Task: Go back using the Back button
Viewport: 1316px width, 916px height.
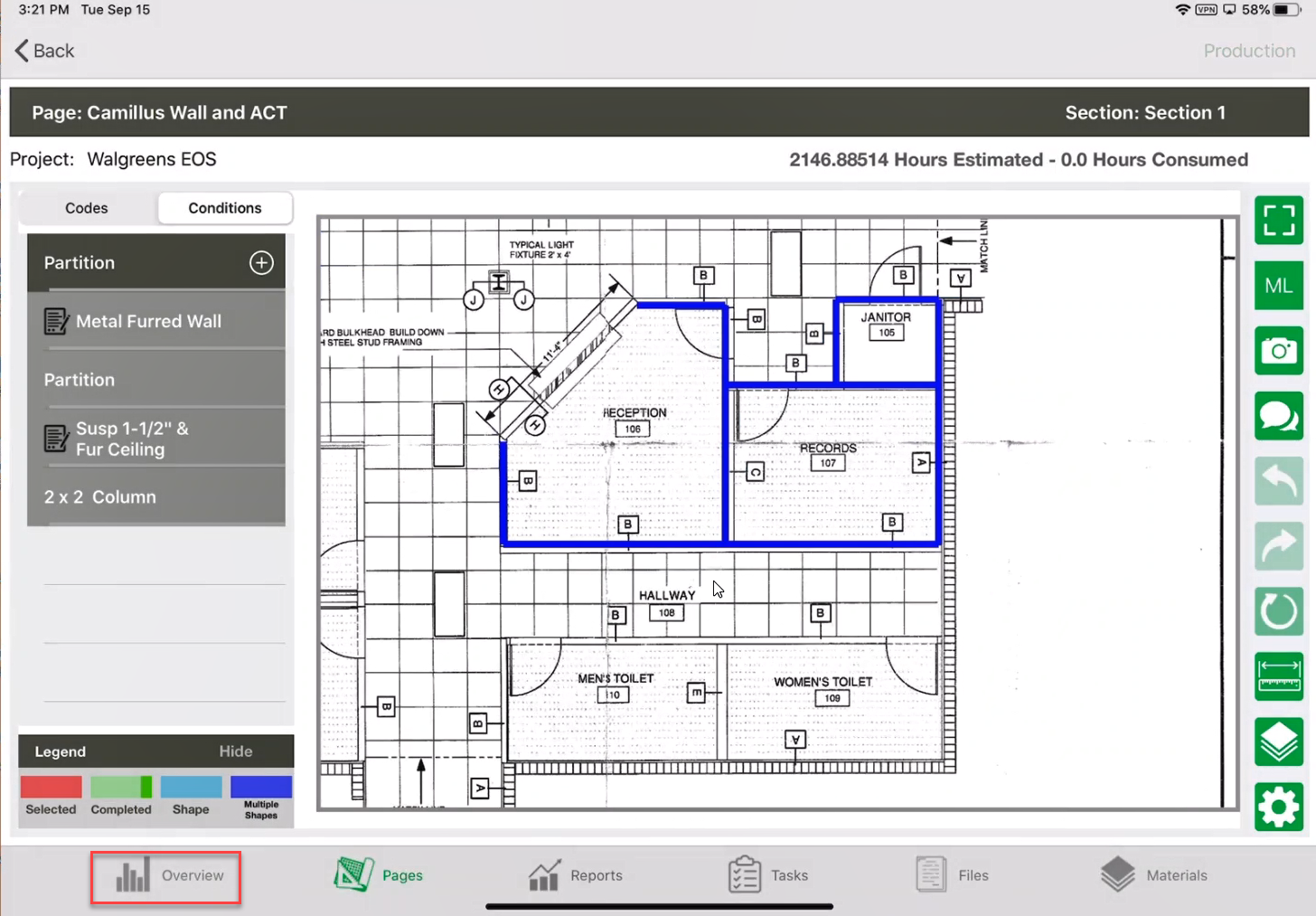Action: tap(45, 52)
